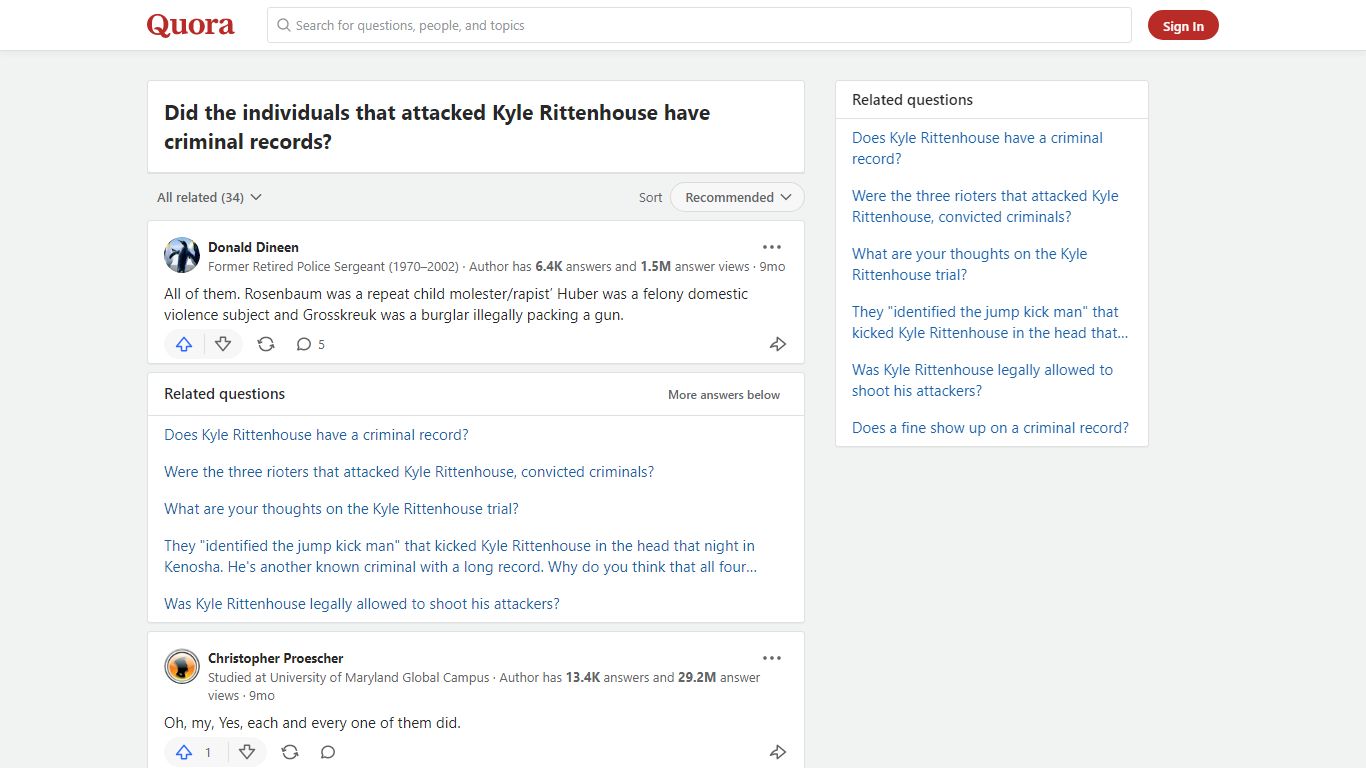Click the Sign In button
This screenshot has height=768, width=1366.
pos(1183,26)
